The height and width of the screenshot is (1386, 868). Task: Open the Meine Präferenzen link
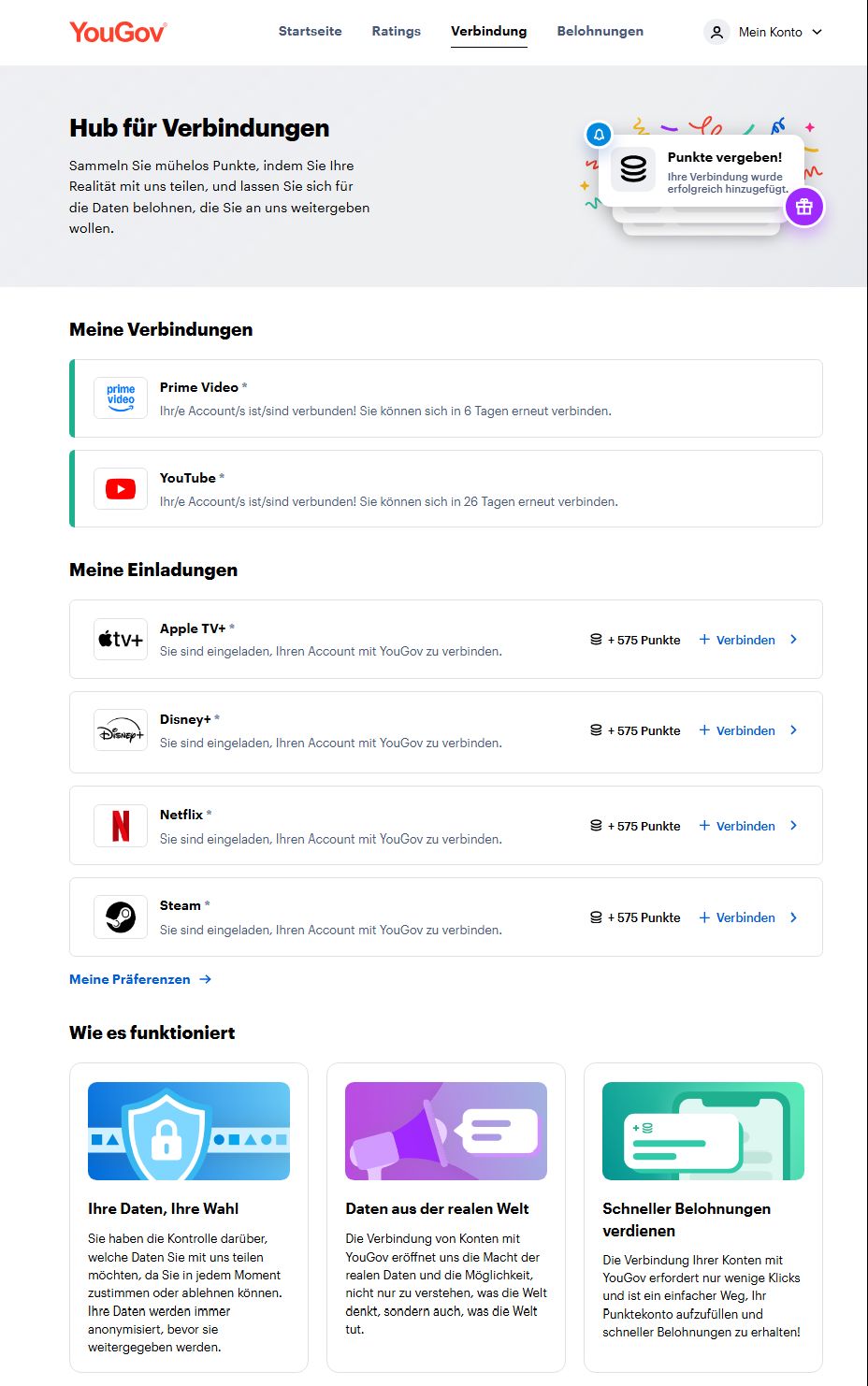[x=140, y=979]
